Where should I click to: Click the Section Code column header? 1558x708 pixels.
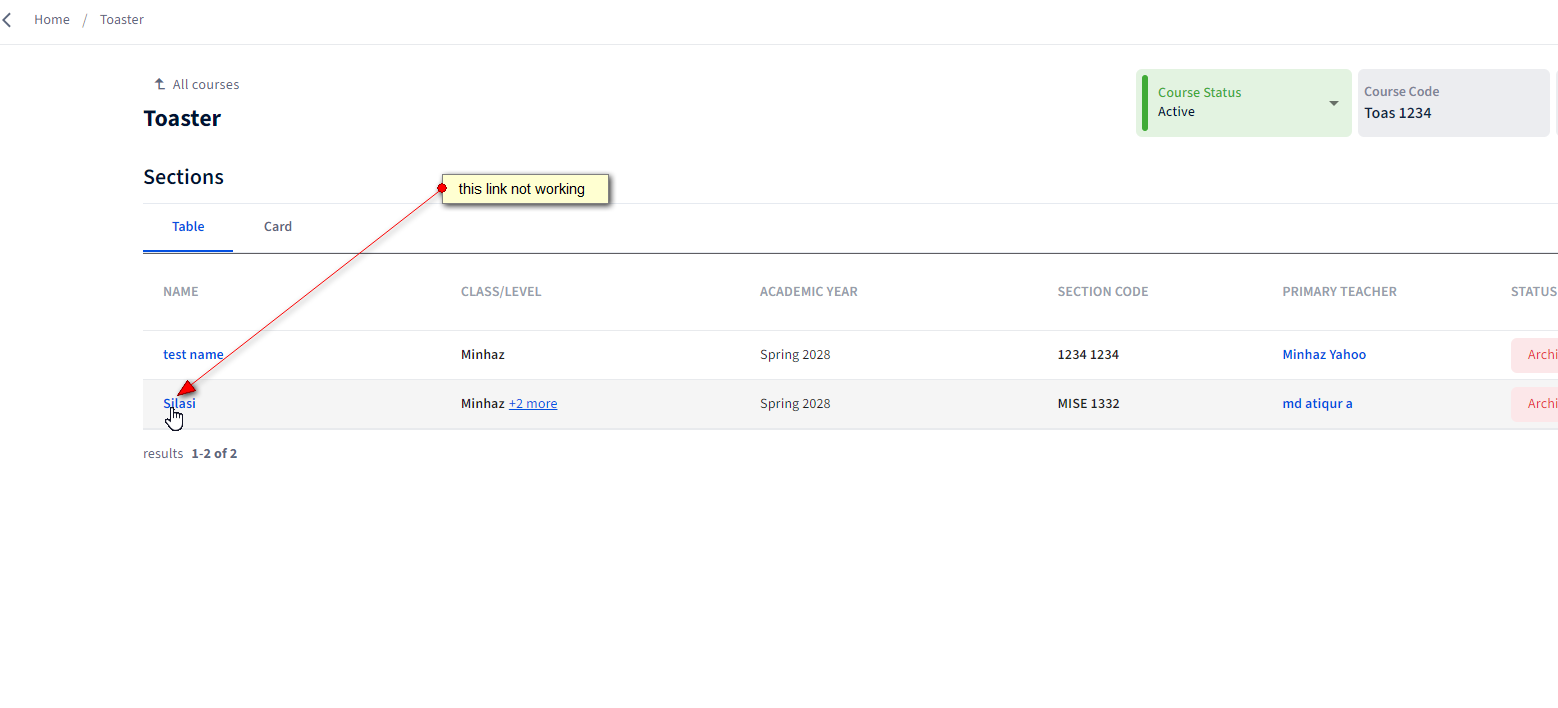[1102, 292]
